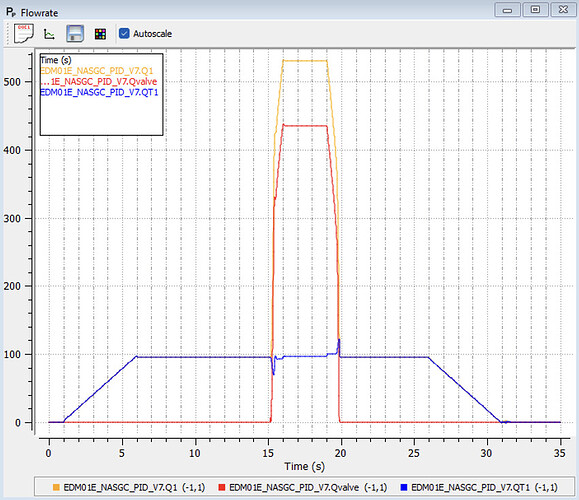Screen dimensions: 579x500
Task: Click the 500 tick label on y-axis
Action: tap(12, 82)
